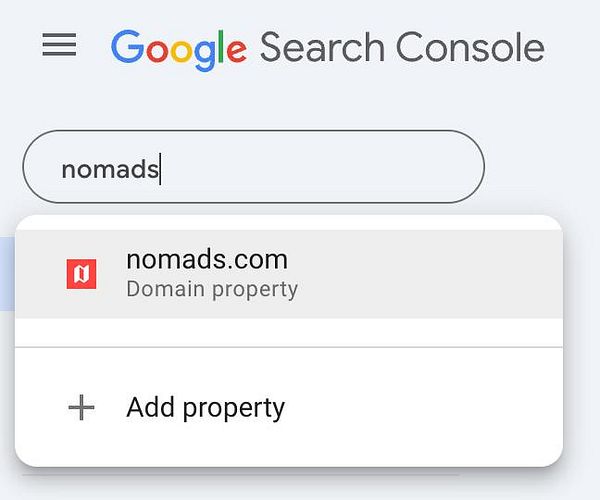
Task: Click the red nomads.com favicon
Action: click(x=81, y=274)
